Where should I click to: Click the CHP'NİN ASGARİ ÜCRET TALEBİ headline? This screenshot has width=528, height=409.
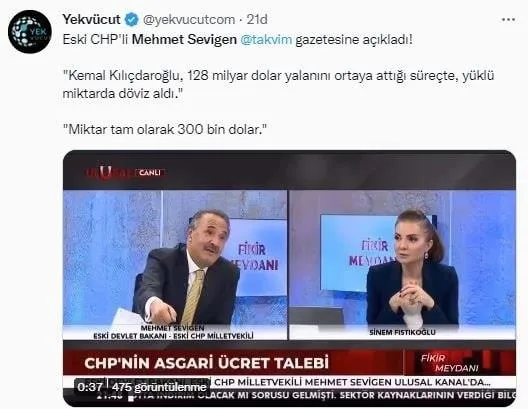[x=206, y=363]
